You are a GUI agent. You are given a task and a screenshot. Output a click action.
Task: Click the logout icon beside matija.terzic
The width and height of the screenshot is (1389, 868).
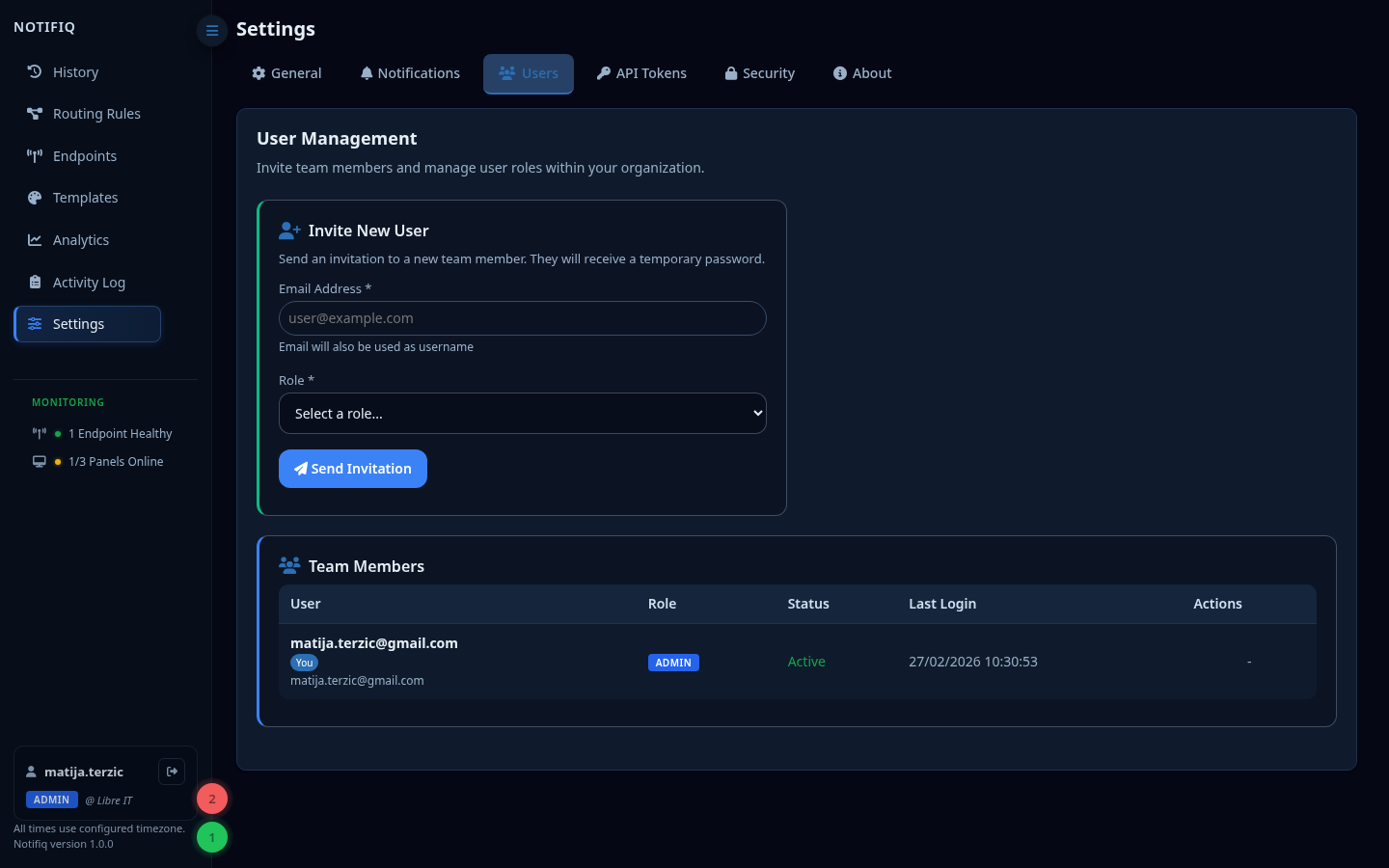[x=172, y=772]
